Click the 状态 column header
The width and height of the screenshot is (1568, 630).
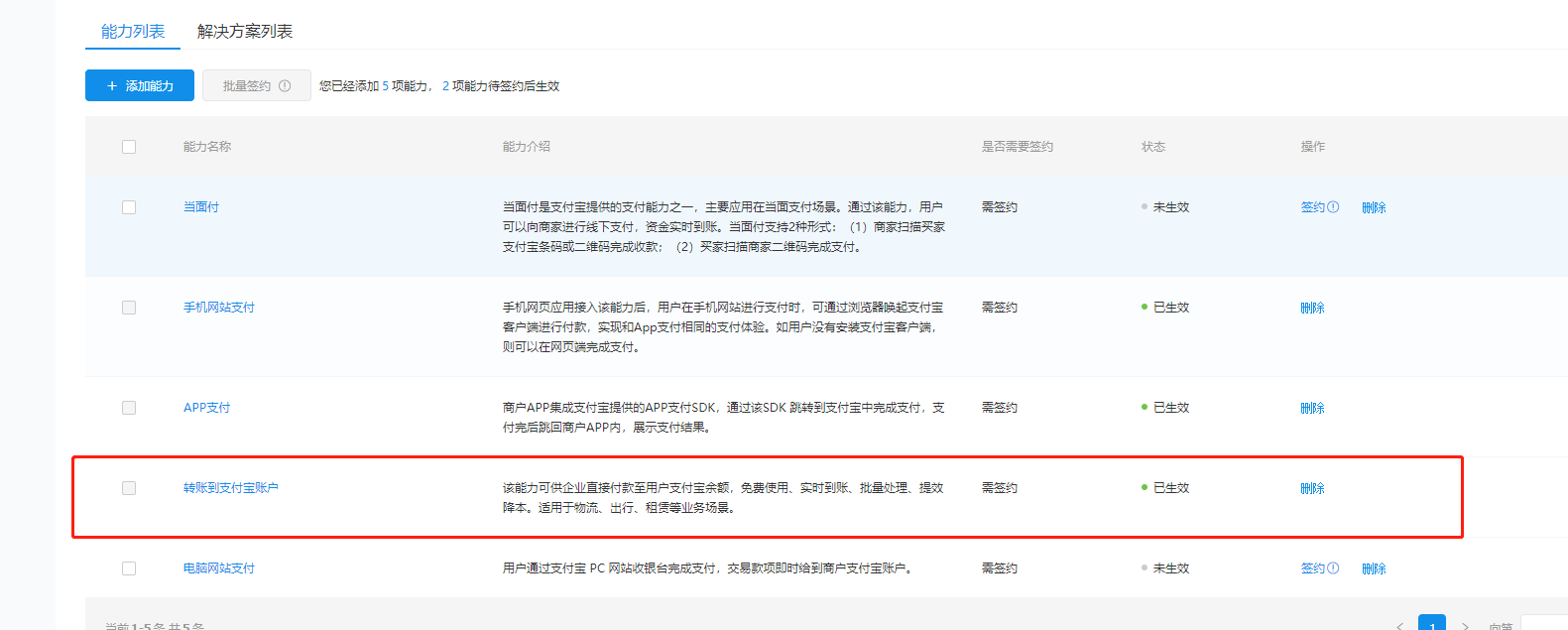[x=1153, y=147]
